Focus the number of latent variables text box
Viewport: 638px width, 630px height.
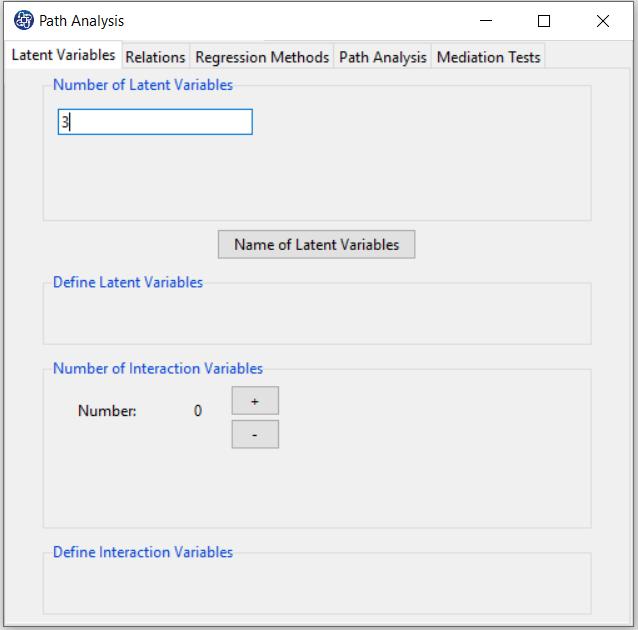coord(155,122)
